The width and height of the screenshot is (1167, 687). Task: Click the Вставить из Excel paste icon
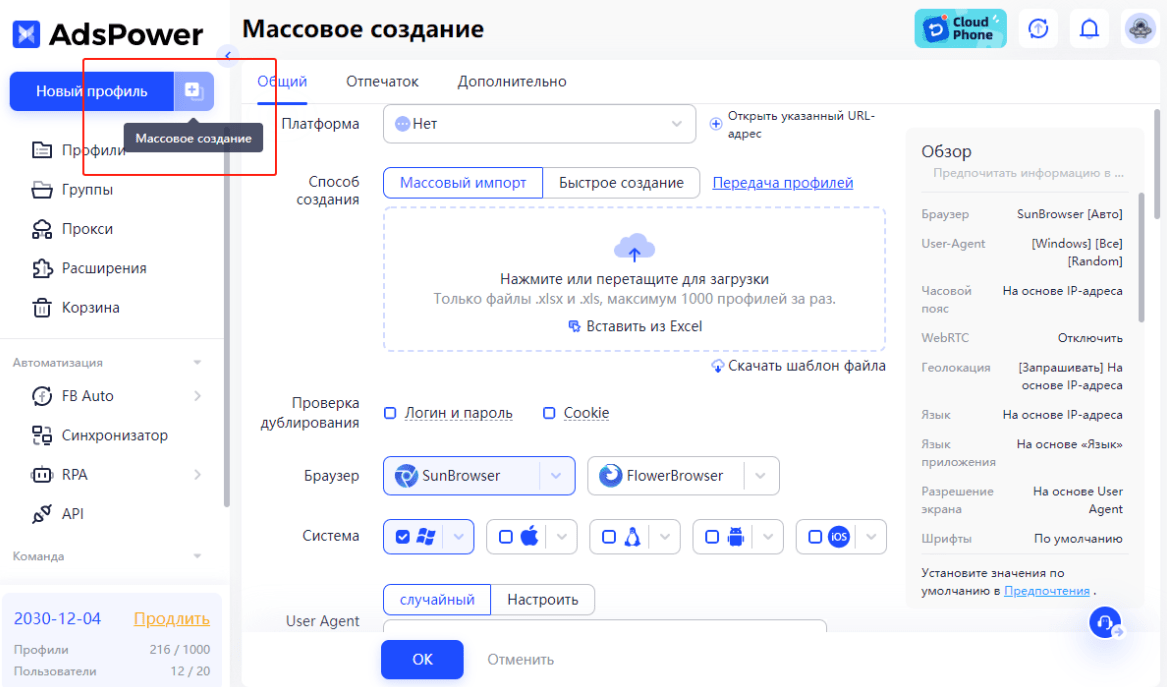click(x=574, y=326)
